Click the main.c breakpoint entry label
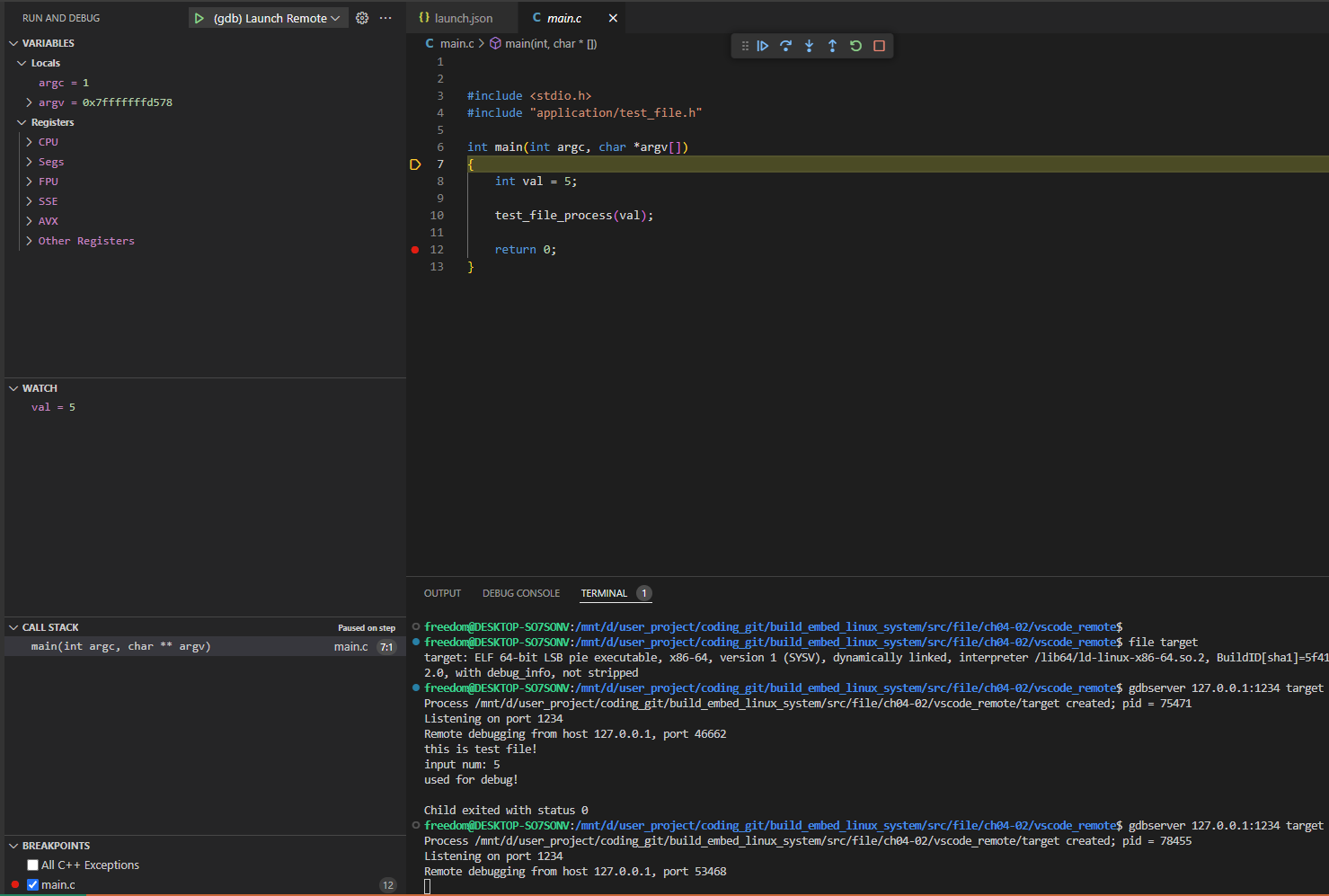This screenshot has height=896, width=1329. [58, 885]
